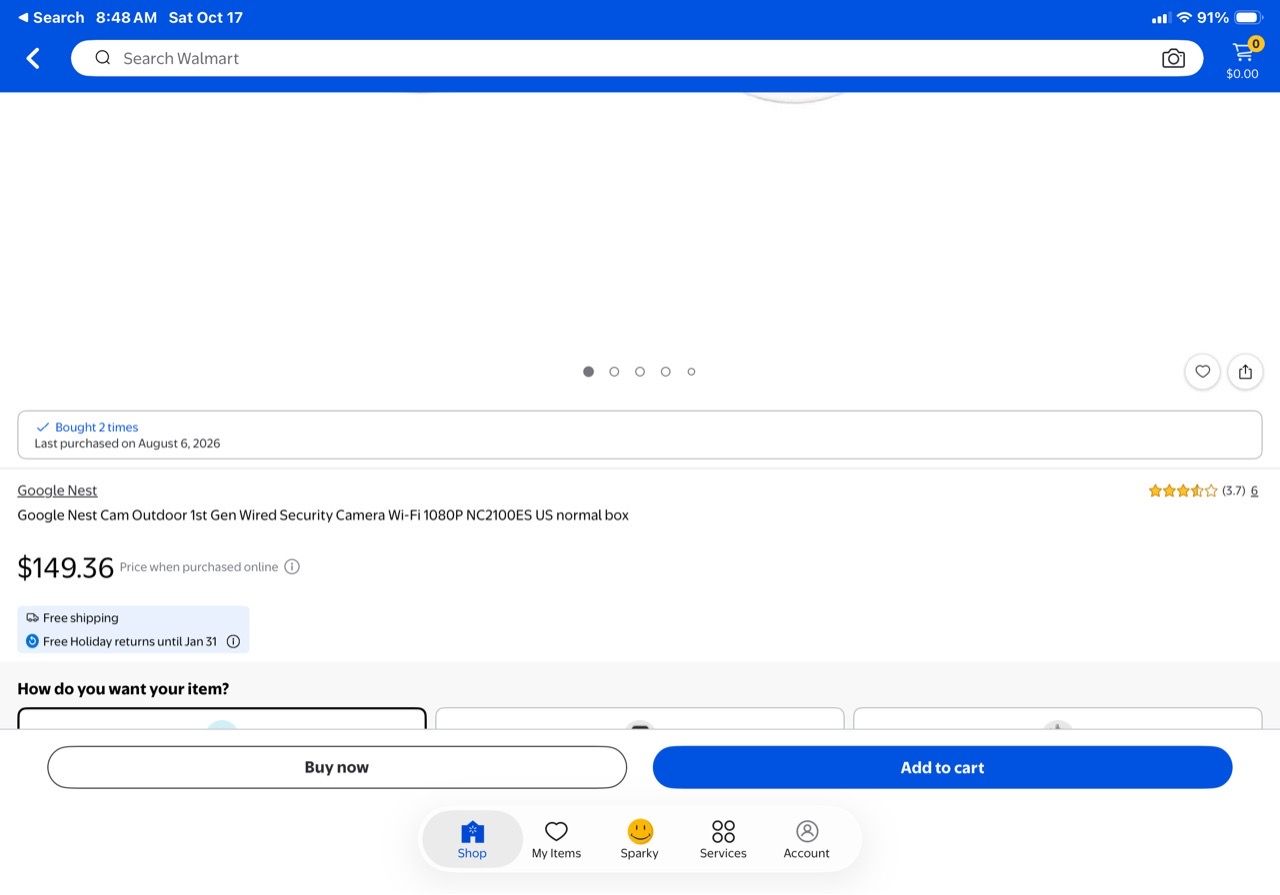Tap the Buy now button
1280x895 pixels.
coord(337,767)
